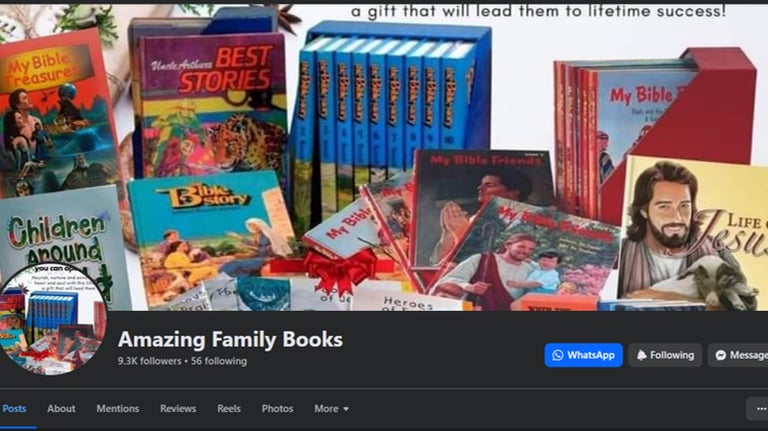Switch to the About tab
The height and width of the screenshot is (431, 768).
coord(61,408)
